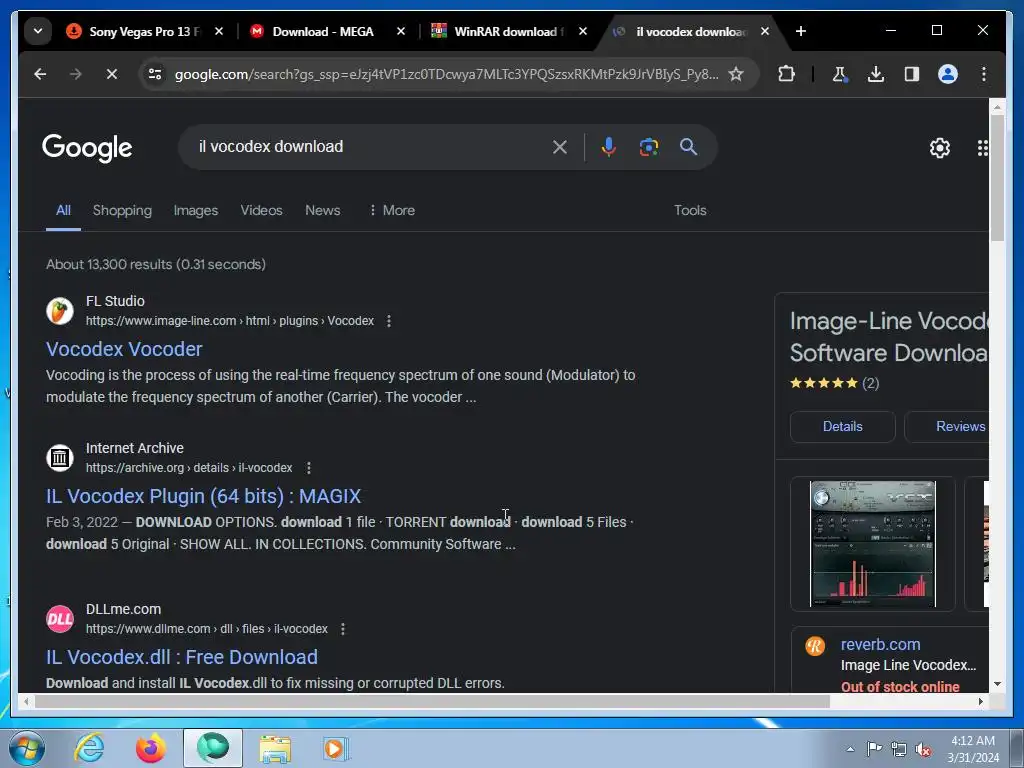Open the Vocodex Vocoder result link
Screen dimensions: 1024x768
coord(124,349)
